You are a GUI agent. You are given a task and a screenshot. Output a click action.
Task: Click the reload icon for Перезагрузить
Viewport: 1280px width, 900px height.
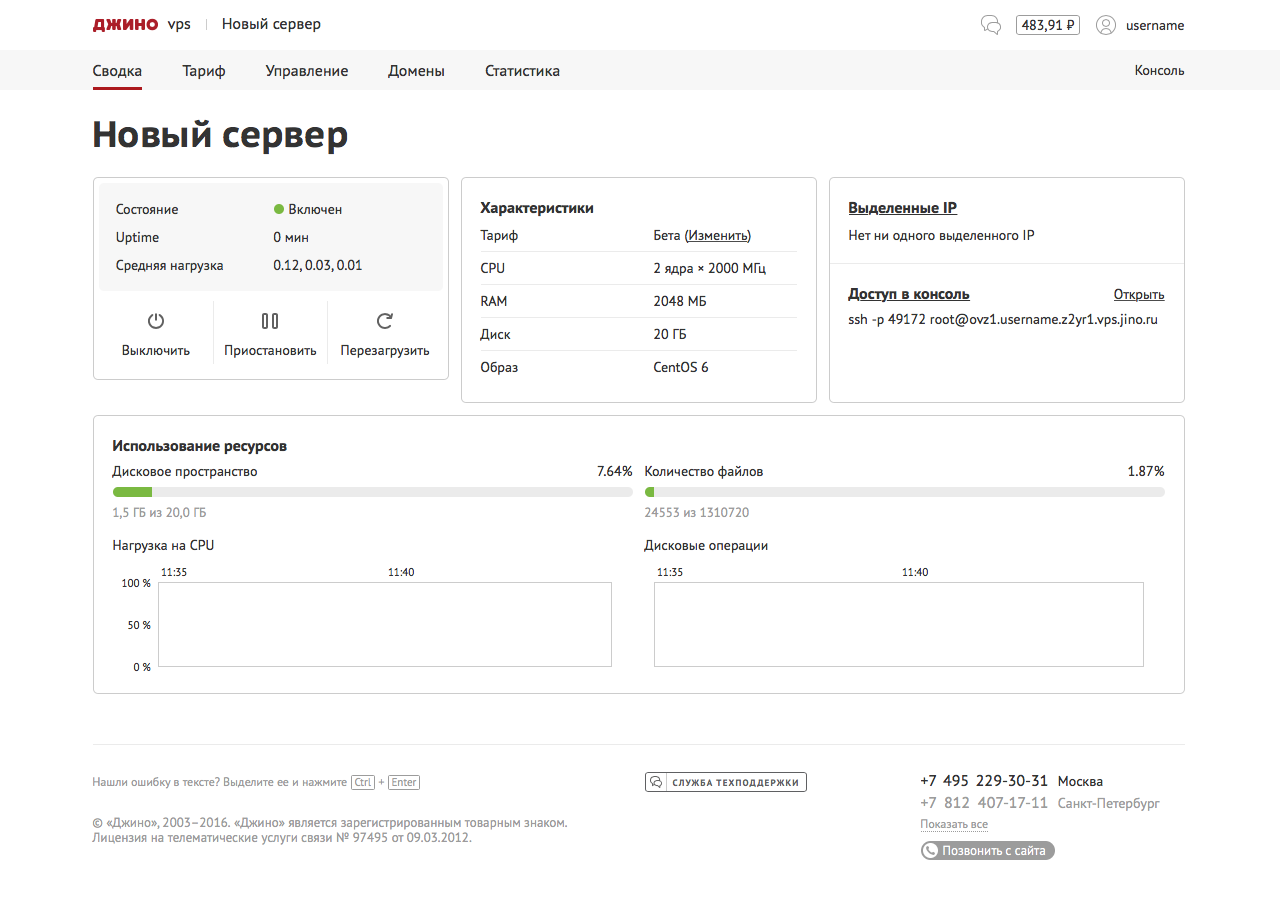(384, 321)
